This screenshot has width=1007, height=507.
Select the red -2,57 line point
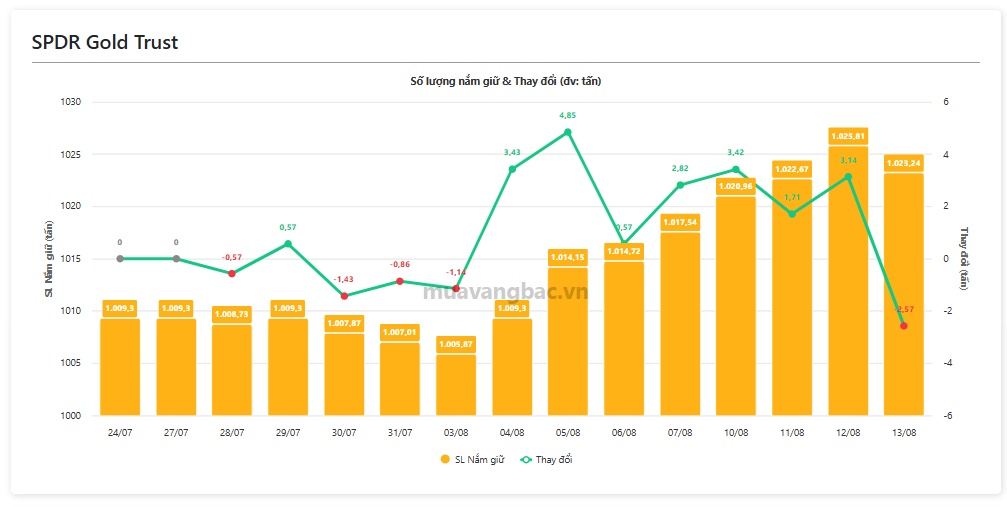904,326
